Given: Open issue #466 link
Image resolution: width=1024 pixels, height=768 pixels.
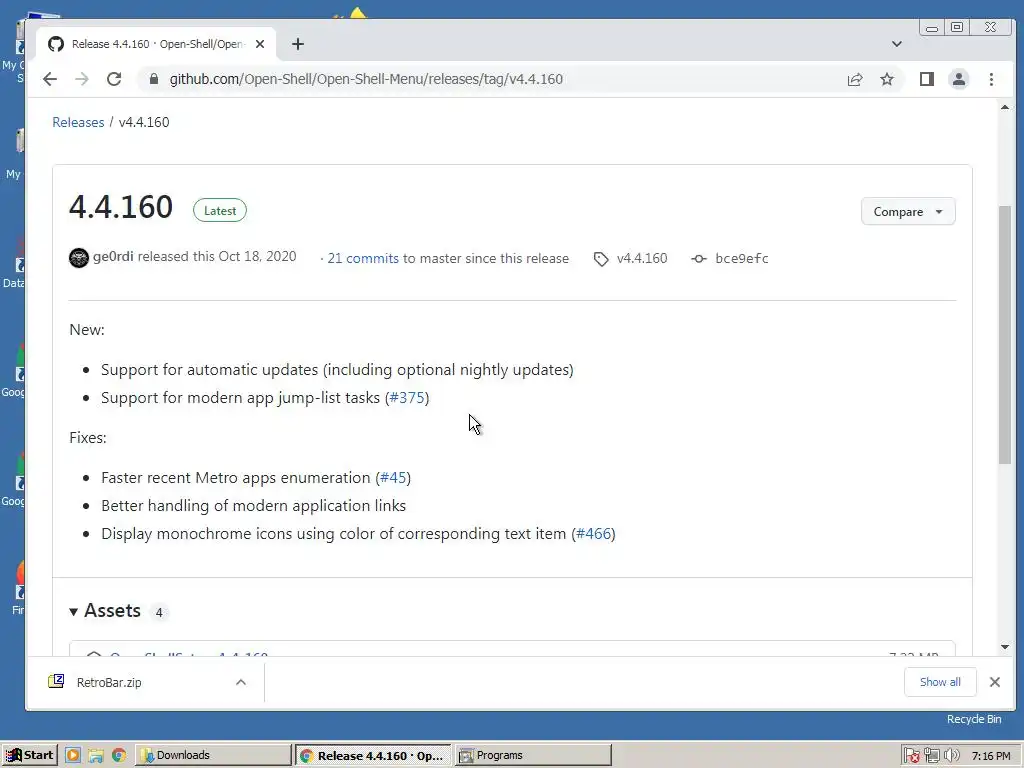Looking at the screenshot, I should click(594, 534).
